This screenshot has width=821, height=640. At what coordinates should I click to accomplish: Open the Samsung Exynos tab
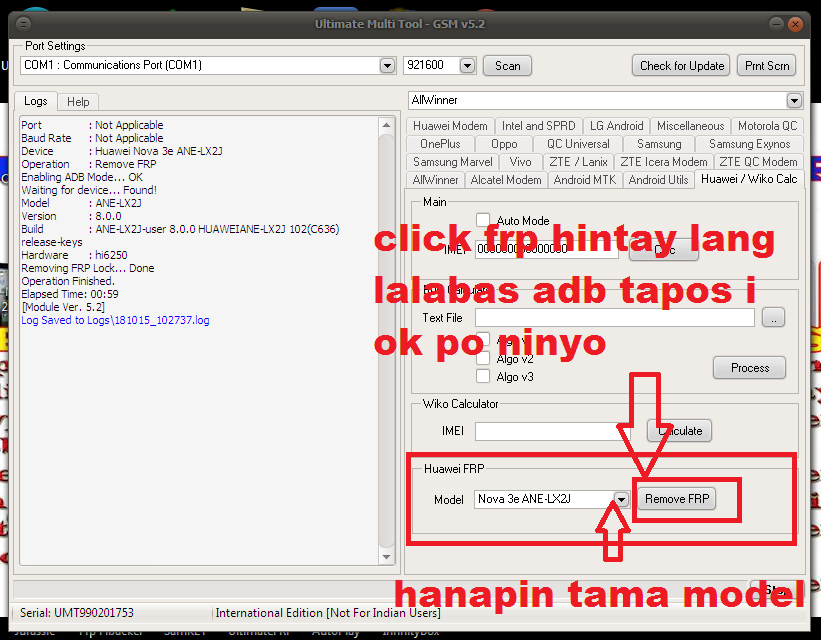[749, 144]
